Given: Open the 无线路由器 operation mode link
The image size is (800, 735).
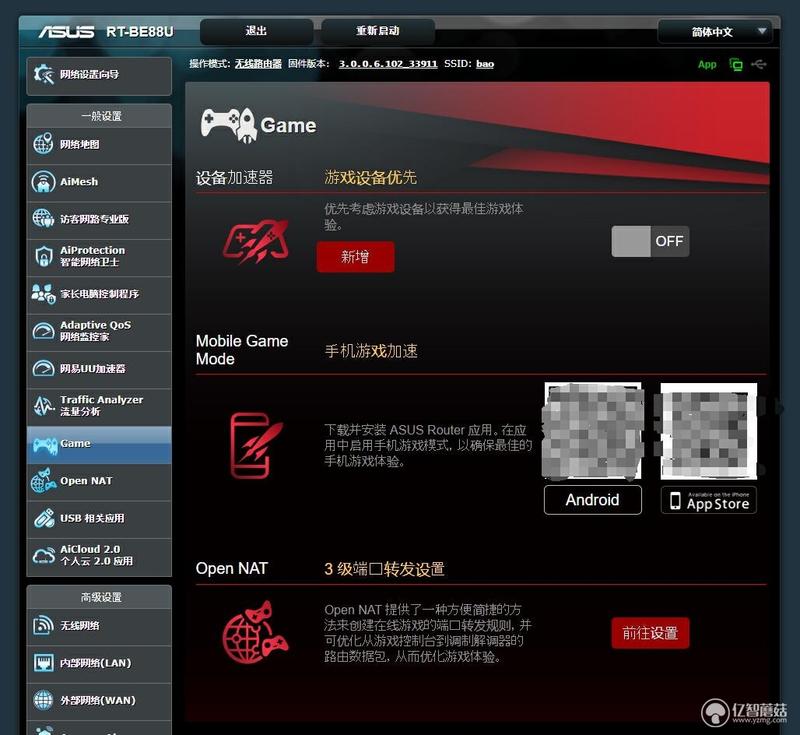Looking at the screenshot, I should [x=258, y=64].
